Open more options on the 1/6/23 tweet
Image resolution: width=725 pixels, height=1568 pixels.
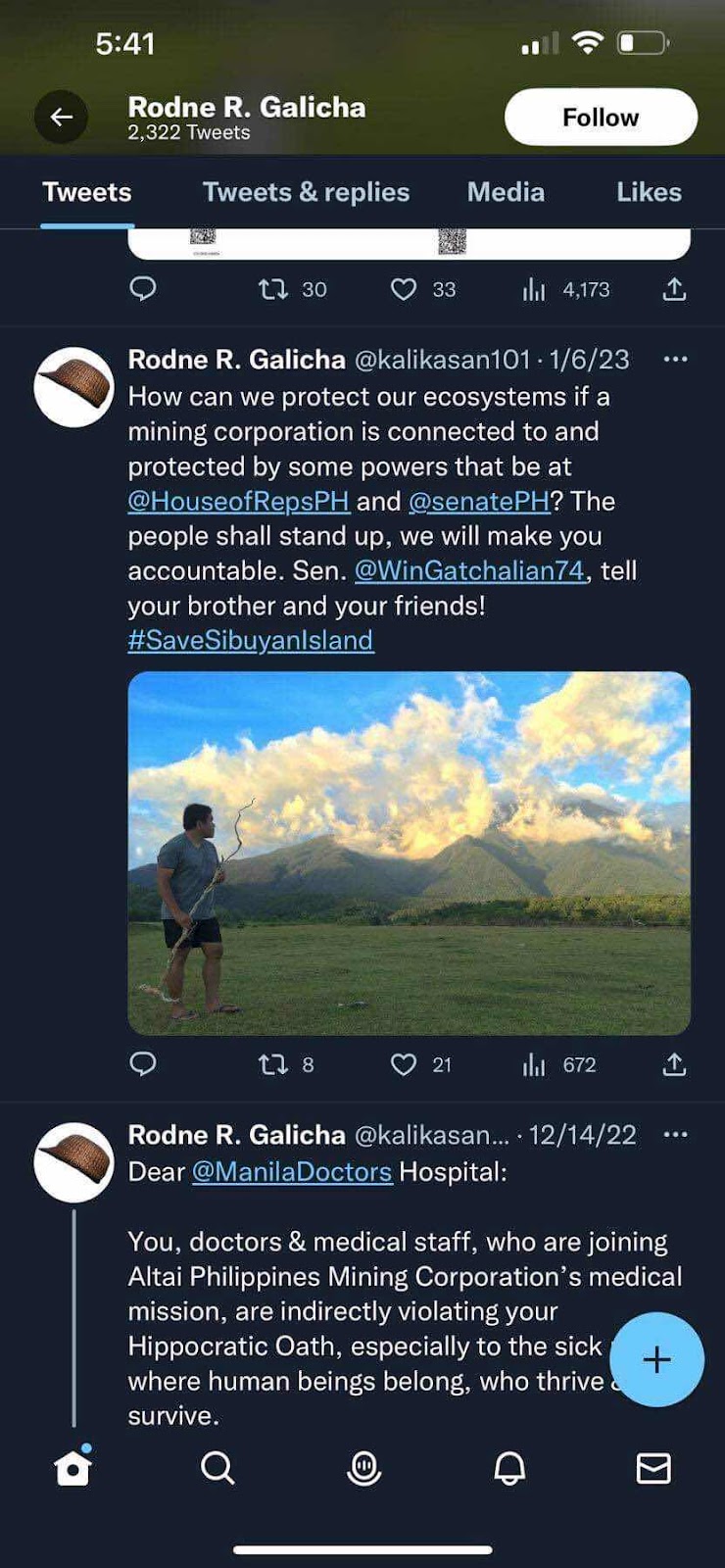click(675, 360)
